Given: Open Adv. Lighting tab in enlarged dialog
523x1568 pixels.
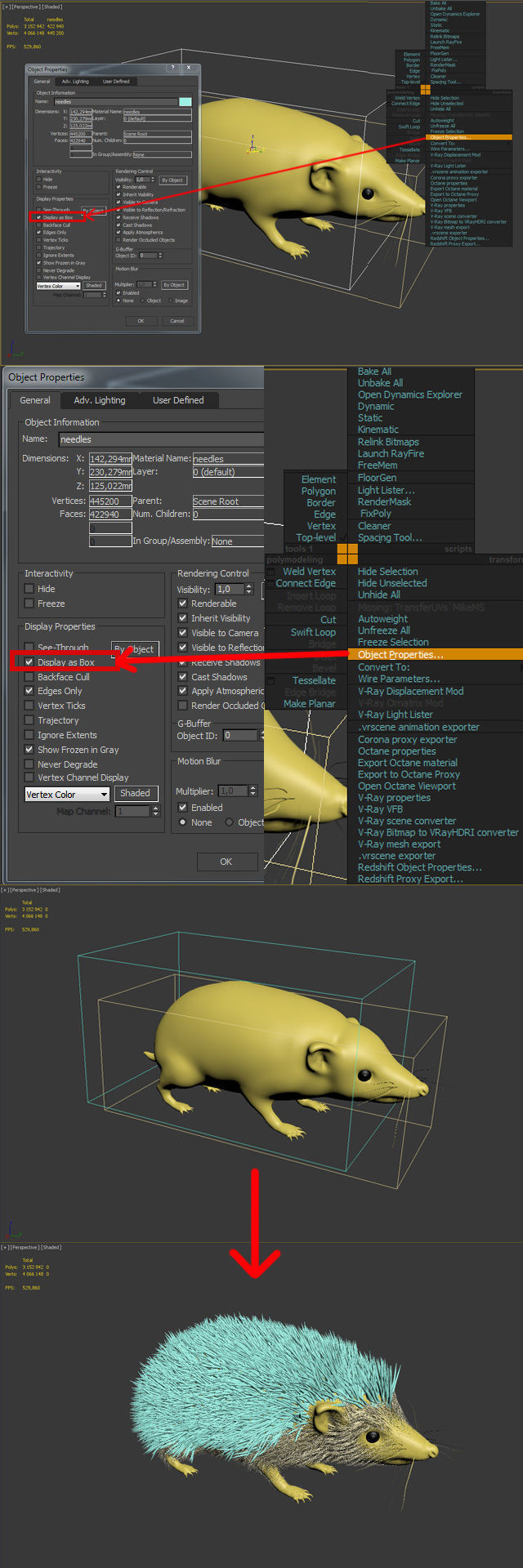Looking at the screenshot, I should 100,400.
